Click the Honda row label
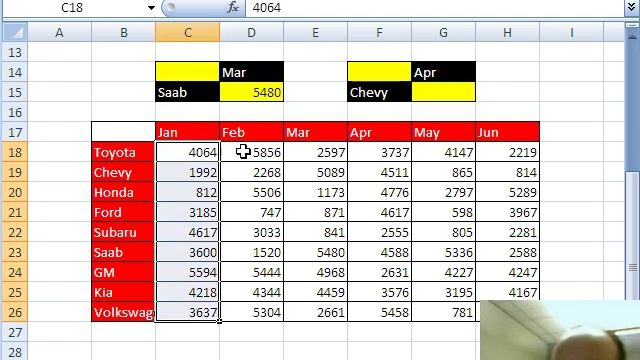Viewport: 640px width, 360px height. pos(124,192)
